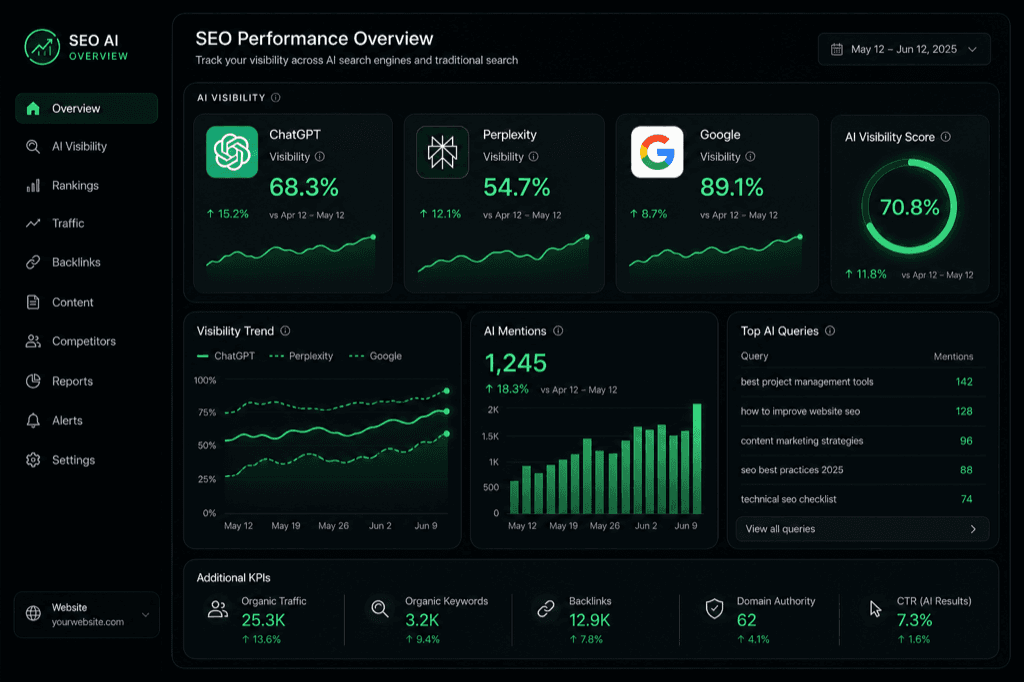Click the Mentions column header

point(953,357)
